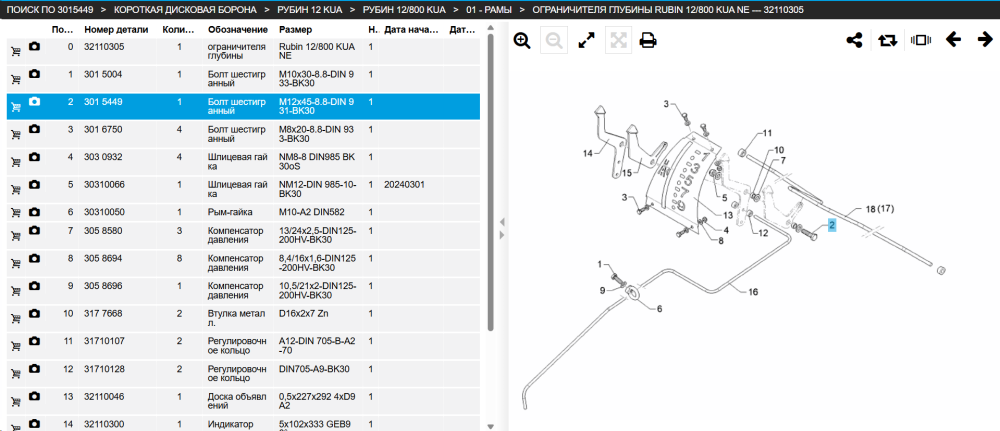This screenshot has height=431, width=1000.
Task: Click the scrollbar down arrow of the parts list
Action: pyautogui.click(x=490, y=426)
